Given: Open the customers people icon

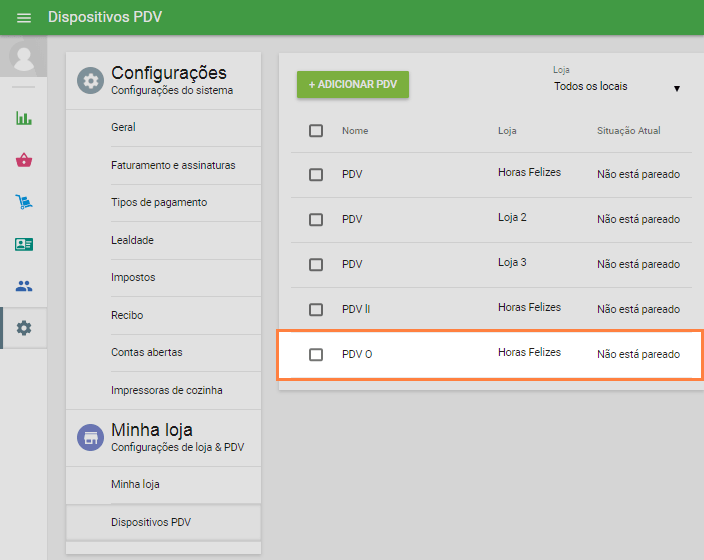Looking at the screenshot, I should (x=24, y=286).
